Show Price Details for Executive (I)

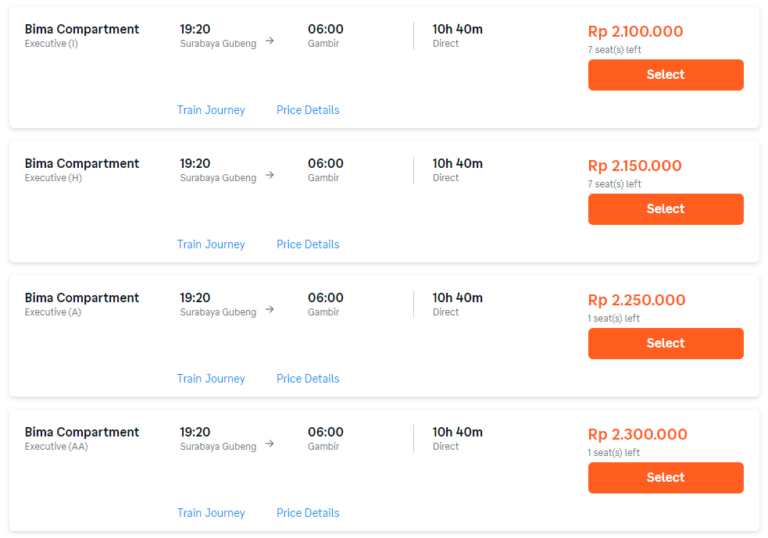coord(308,110)
